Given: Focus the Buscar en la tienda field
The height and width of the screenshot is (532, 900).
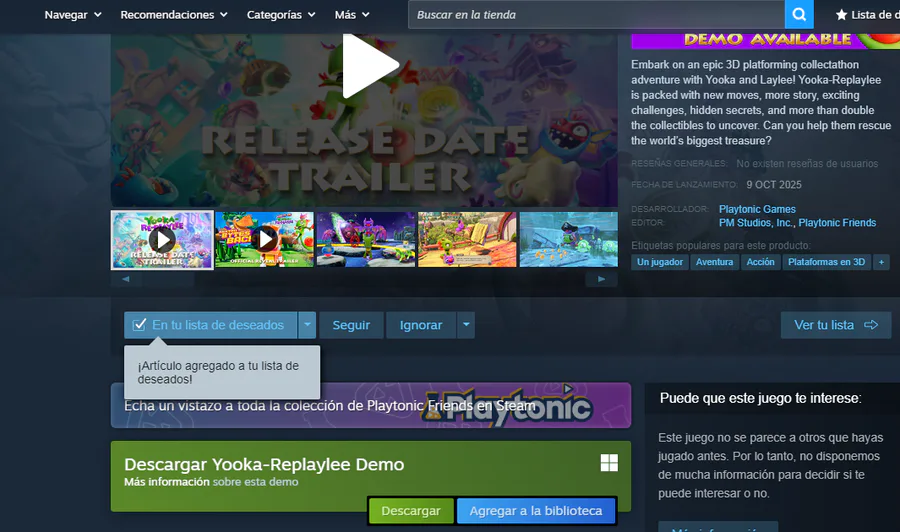Looking at the screenshot, I should point(596,14).
